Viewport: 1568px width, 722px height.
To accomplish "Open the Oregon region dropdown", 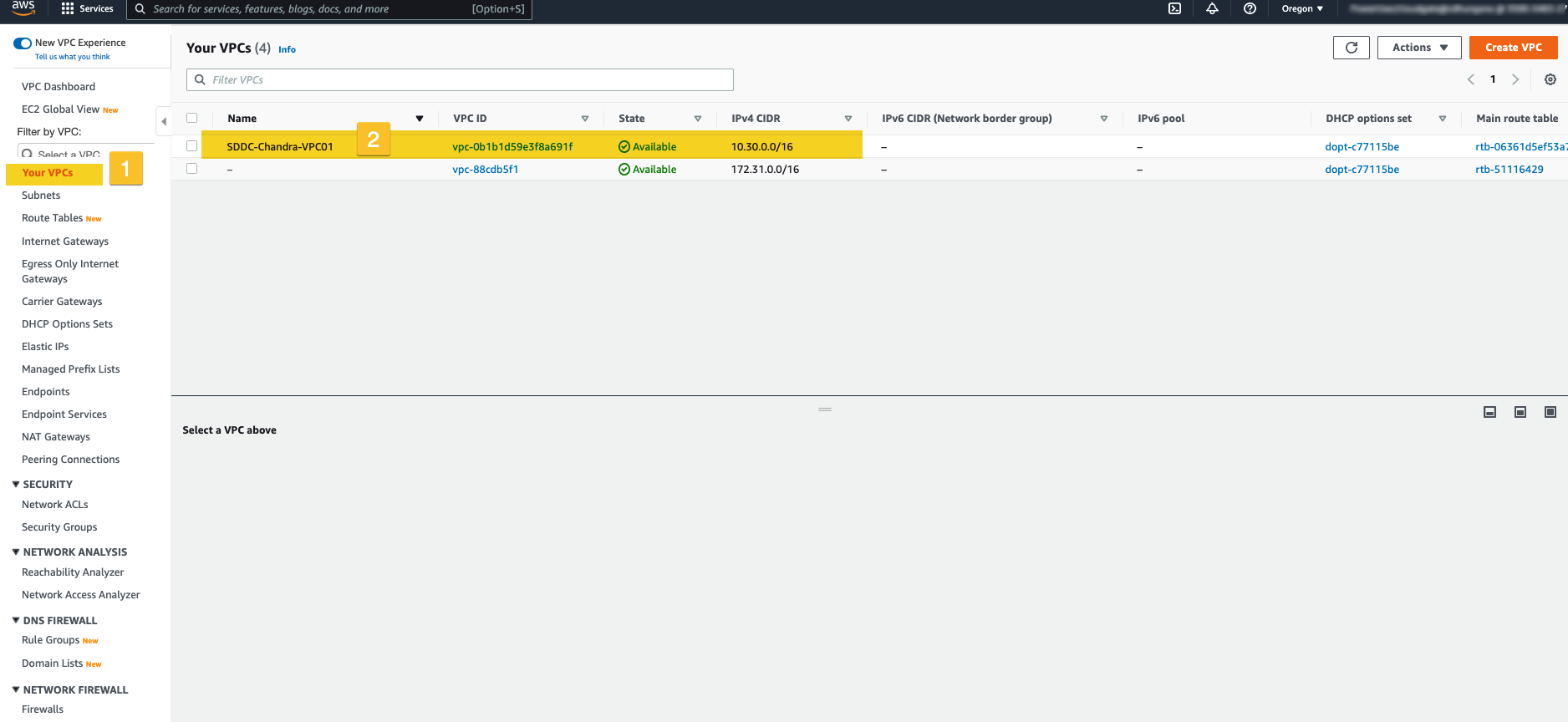I will point(1302,8).
